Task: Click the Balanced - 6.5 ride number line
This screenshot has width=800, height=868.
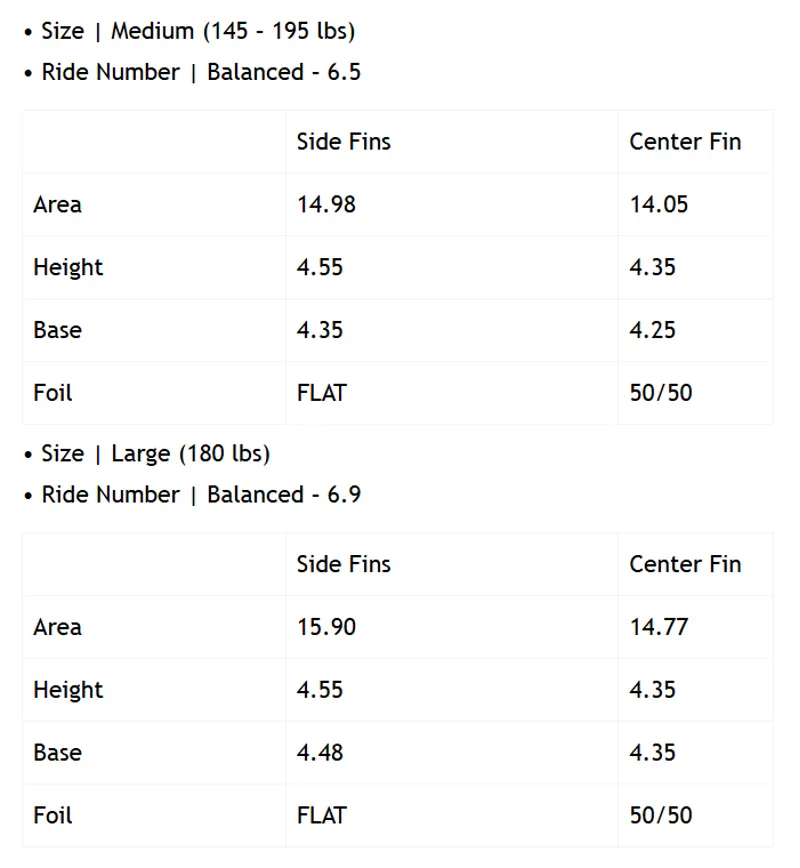Action: [201, 72]
